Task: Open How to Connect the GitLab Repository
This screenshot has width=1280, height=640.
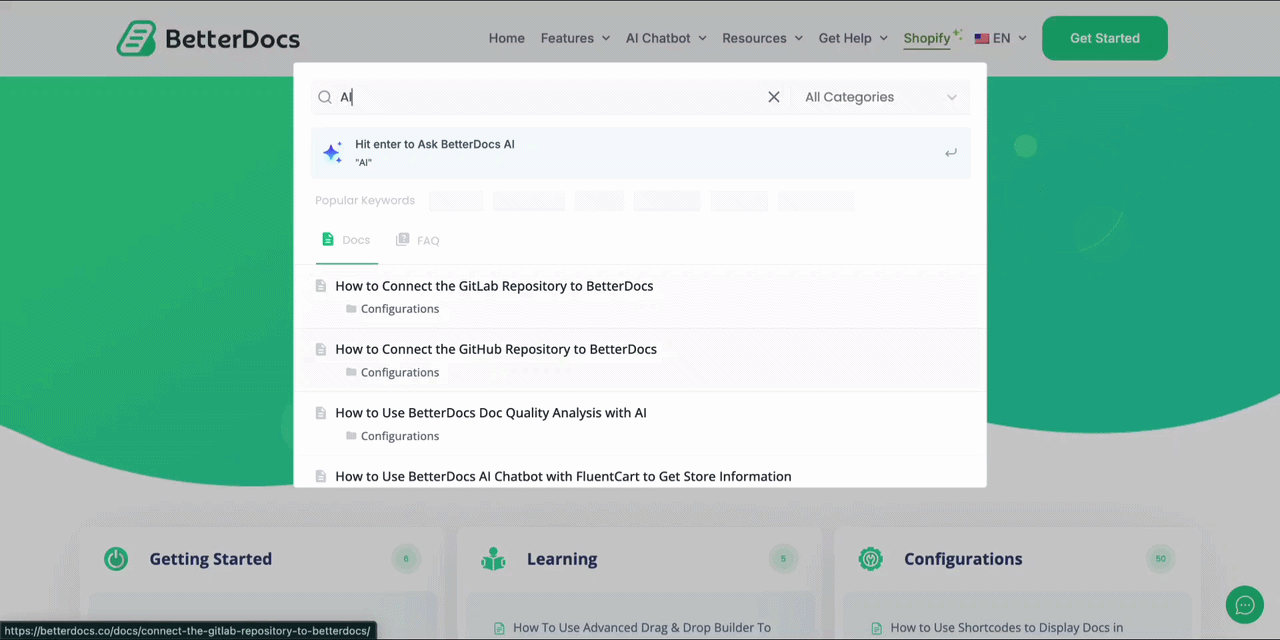Action: (x=494, y=286)
